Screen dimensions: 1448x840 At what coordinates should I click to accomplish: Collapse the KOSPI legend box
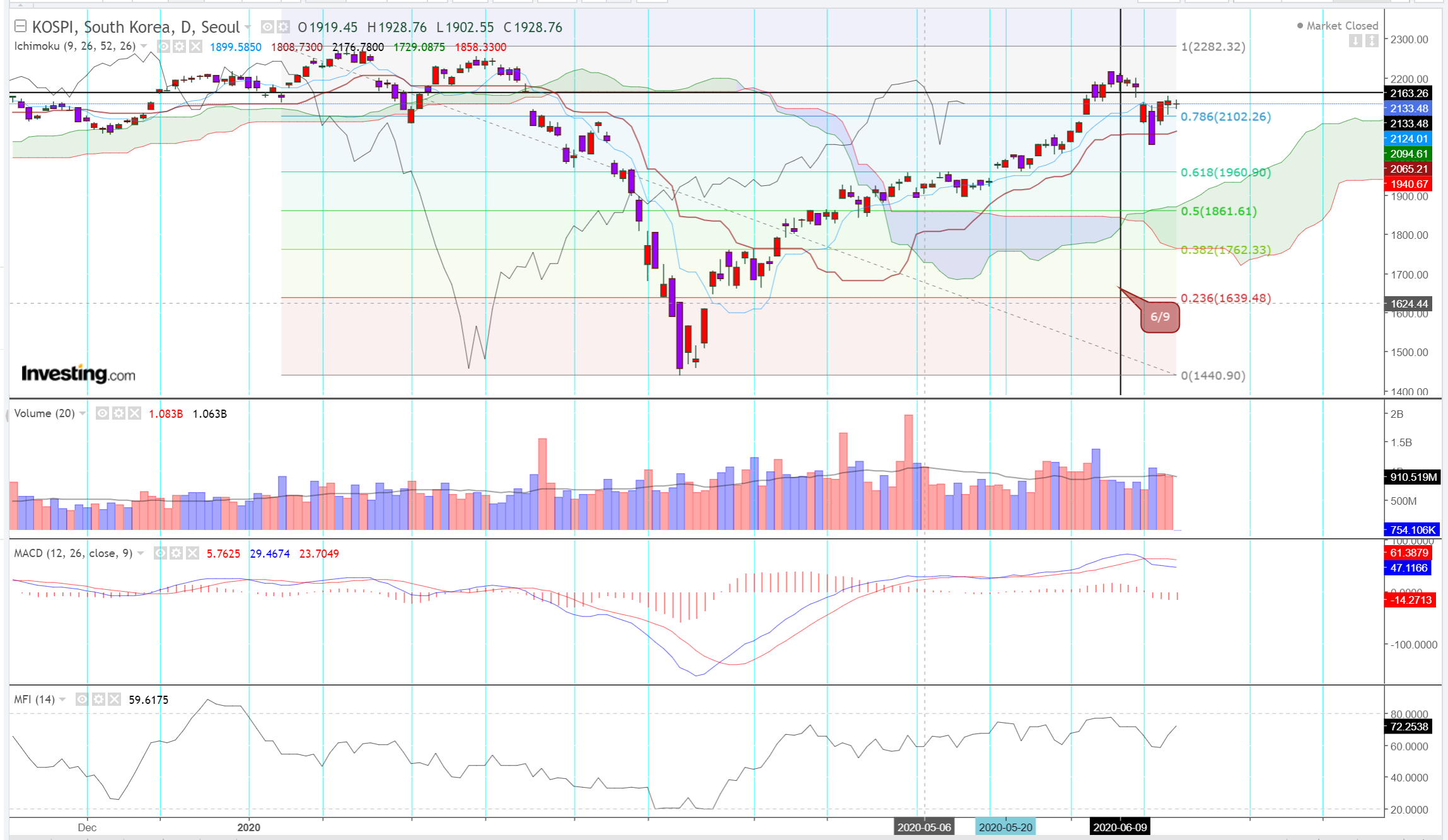(x=20, y=26)
